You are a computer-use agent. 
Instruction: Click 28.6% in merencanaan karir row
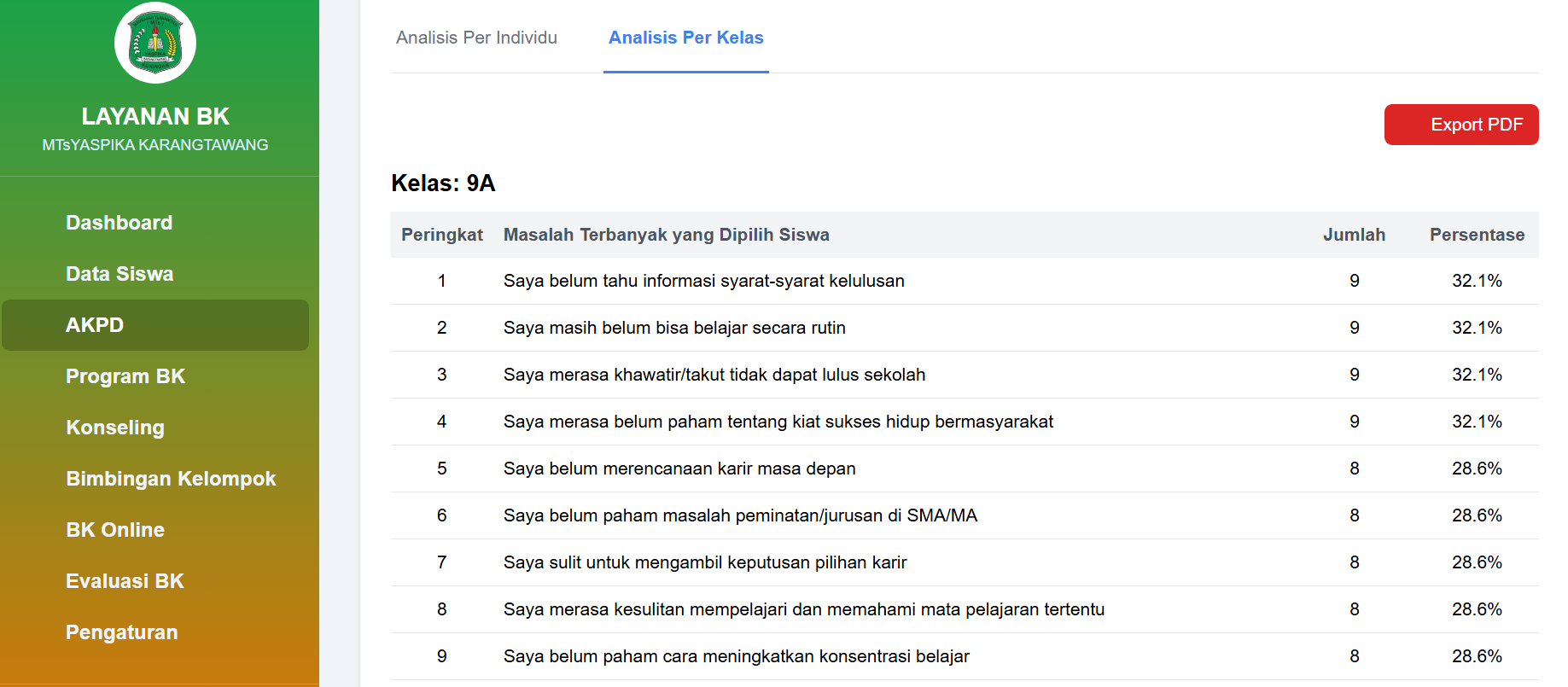click(x=1477, y=469)
